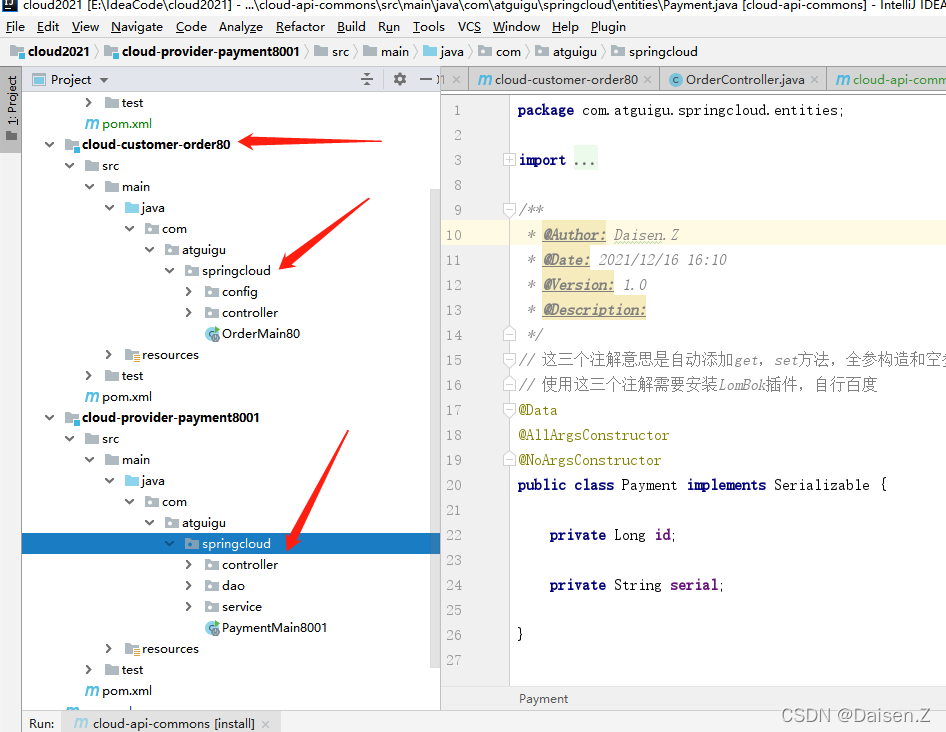Open the Tools menu
Viewport: 946px width, 732px height.
click(x=428, y=27)
